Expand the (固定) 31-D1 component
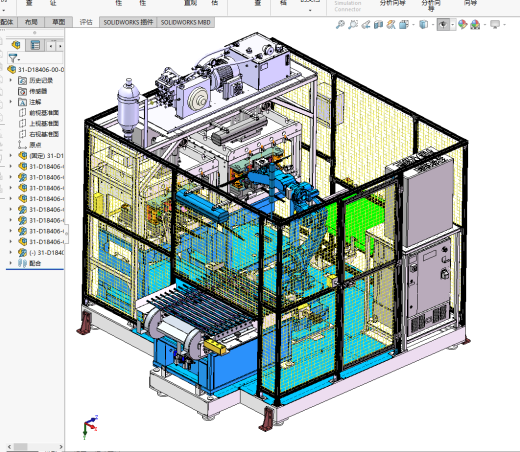The height and width of the screenshot is (452, 520). [10, 155]
